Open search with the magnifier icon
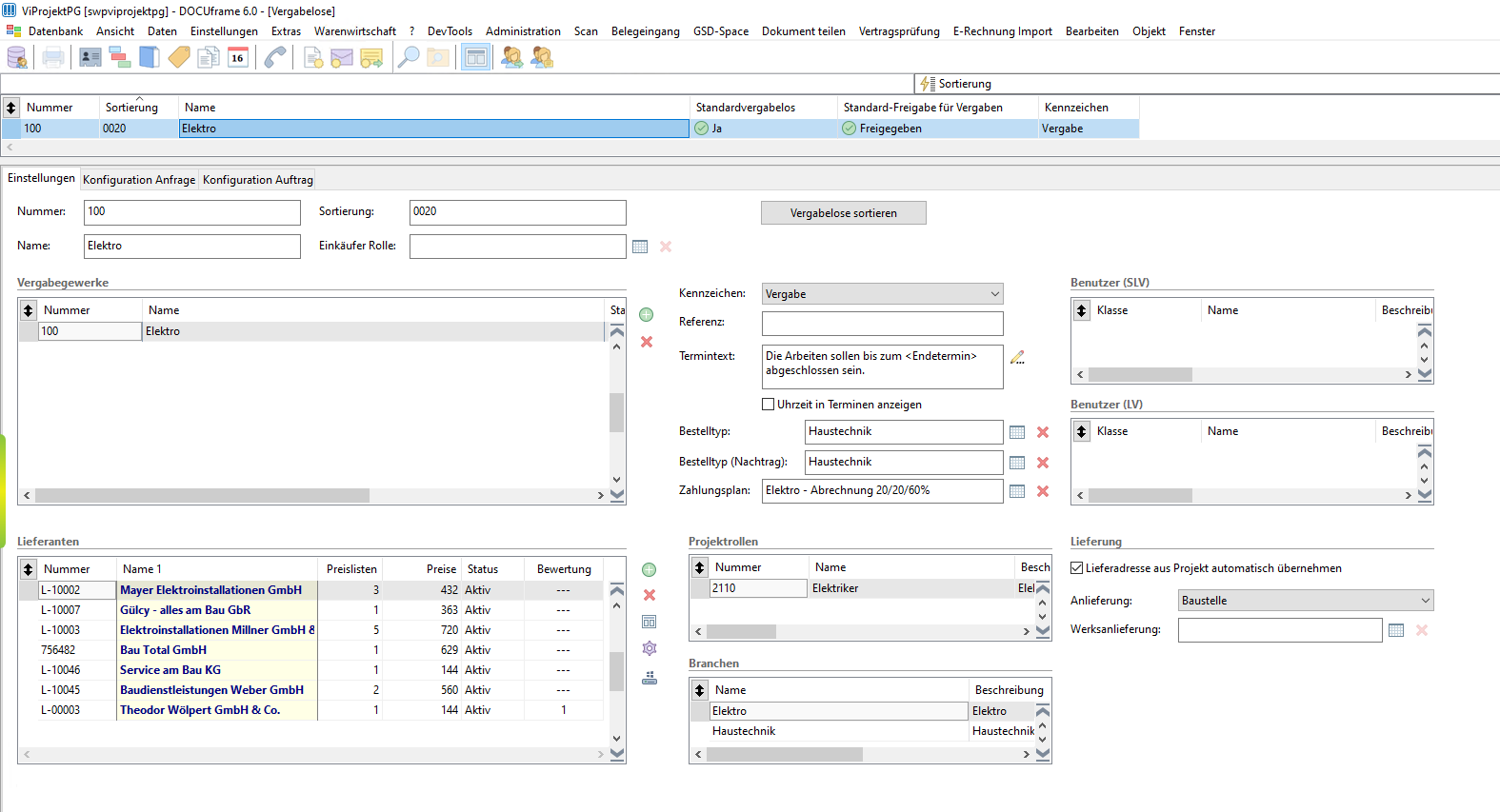Viewport: 1500px width, 812px height. tap(409, 57)
